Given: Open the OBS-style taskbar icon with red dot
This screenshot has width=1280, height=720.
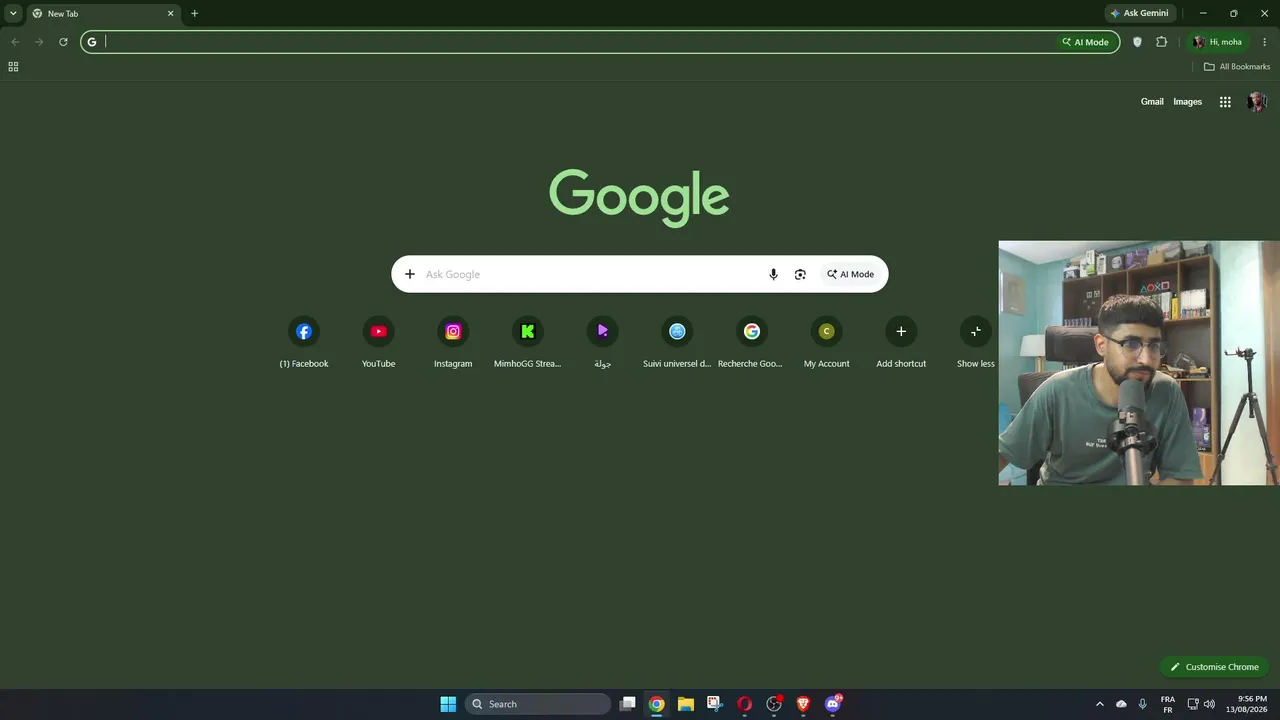Looking at the screenshot, I should 774,704.
